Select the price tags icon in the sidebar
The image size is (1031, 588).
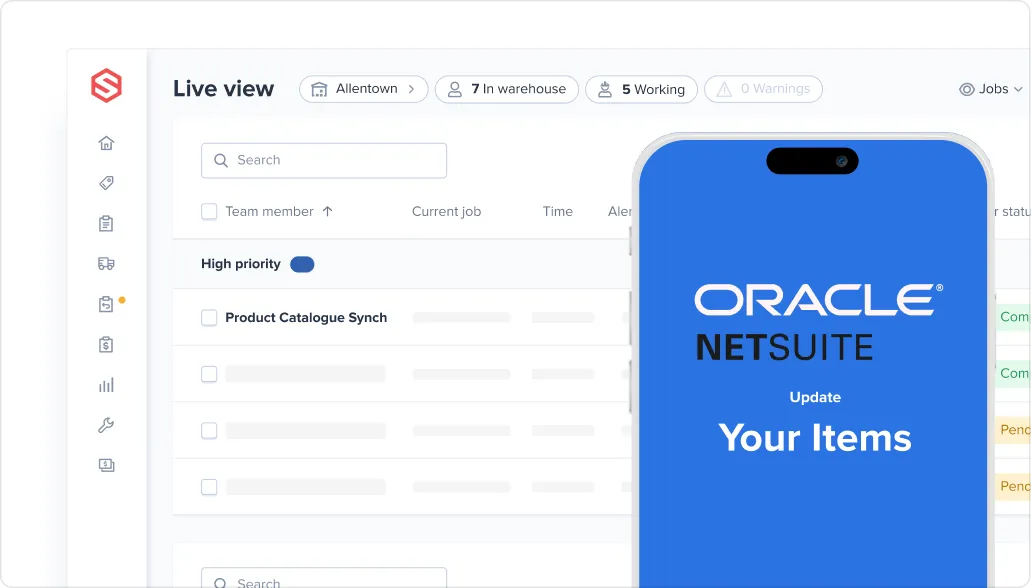[x=106, y=183]
